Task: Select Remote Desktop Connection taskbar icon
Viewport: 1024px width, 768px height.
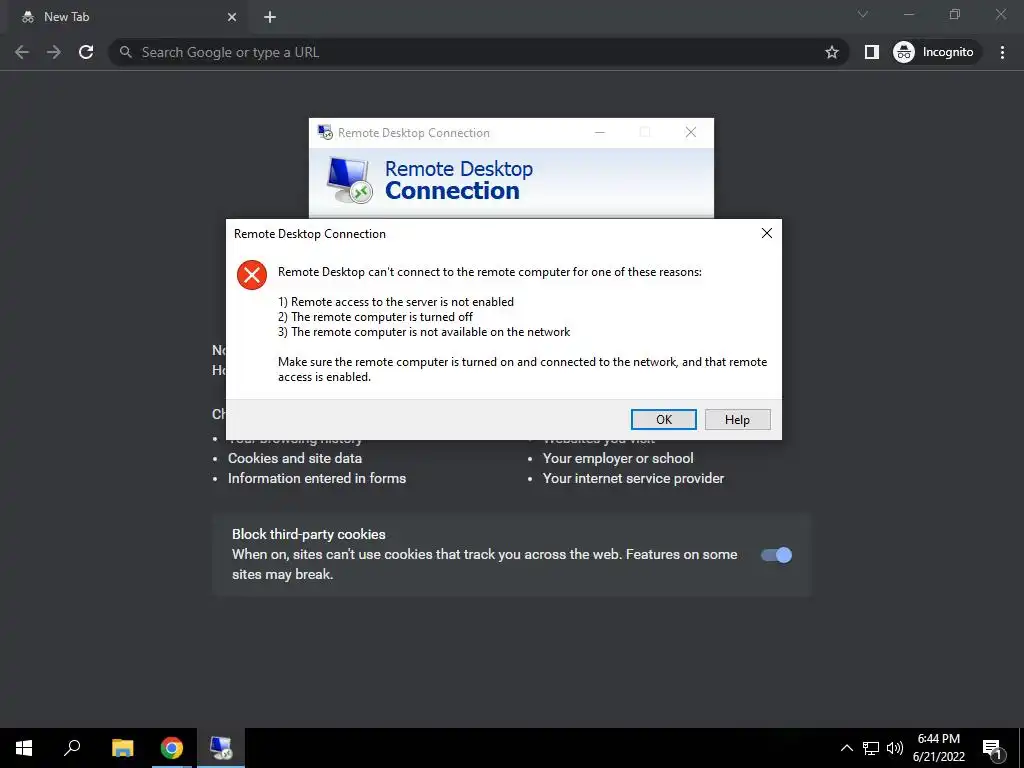Action: point(221,748)
